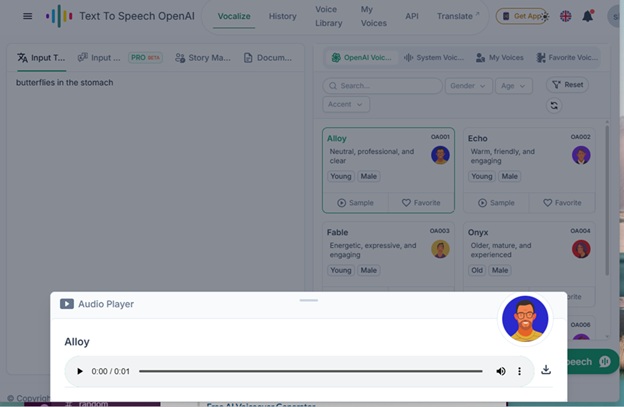
Task: Open the audio player more options menu
Action: click(x=519, y=371)
